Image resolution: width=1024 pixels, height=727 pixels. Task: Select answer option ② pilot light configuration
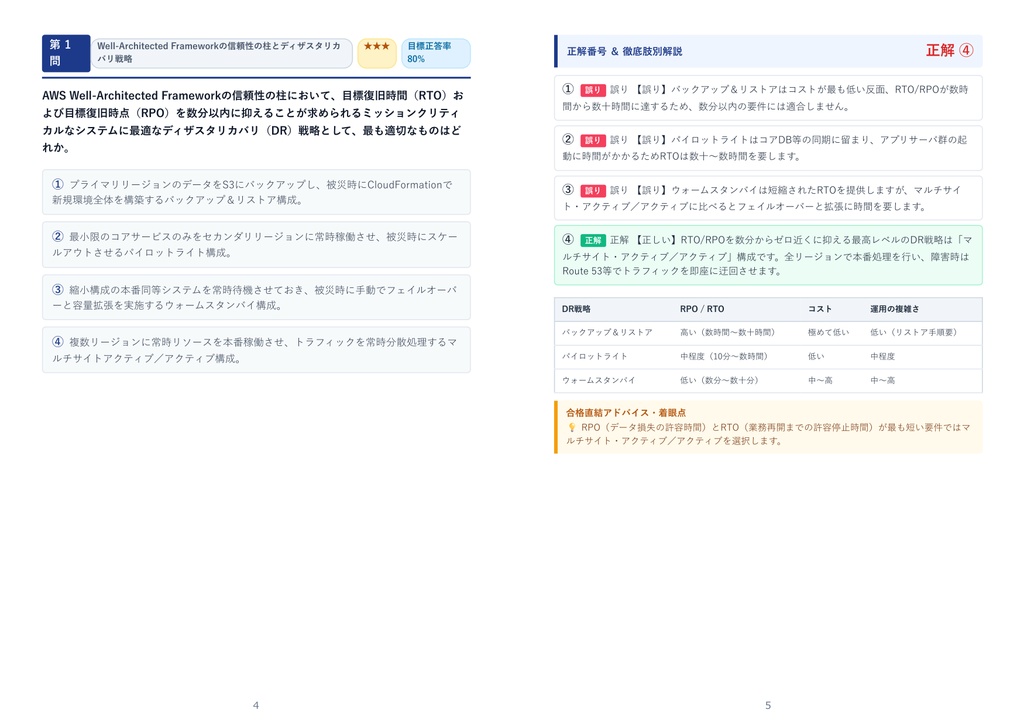click(x=256, y=244)
